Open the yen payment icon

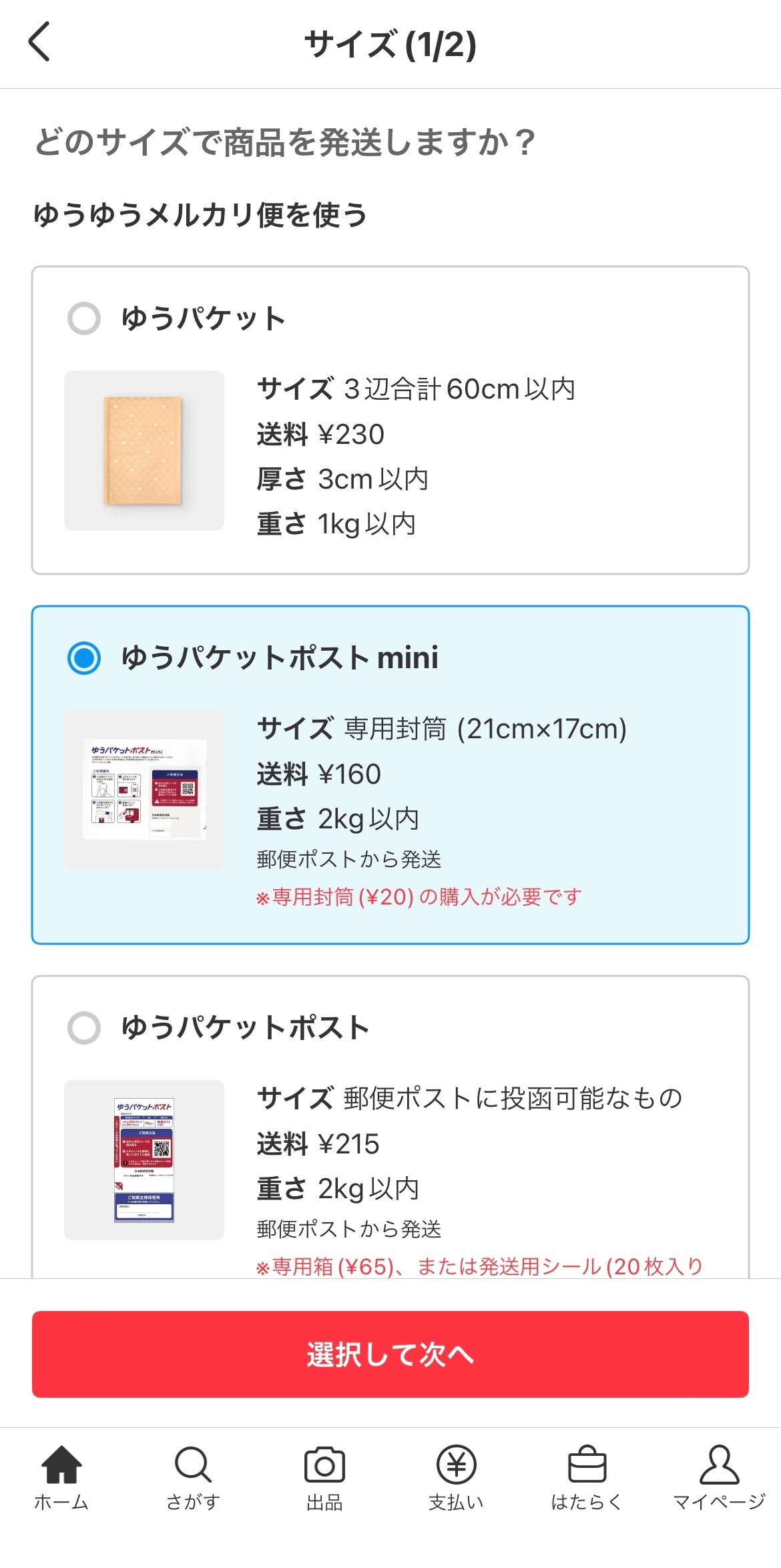(456, 1464)
